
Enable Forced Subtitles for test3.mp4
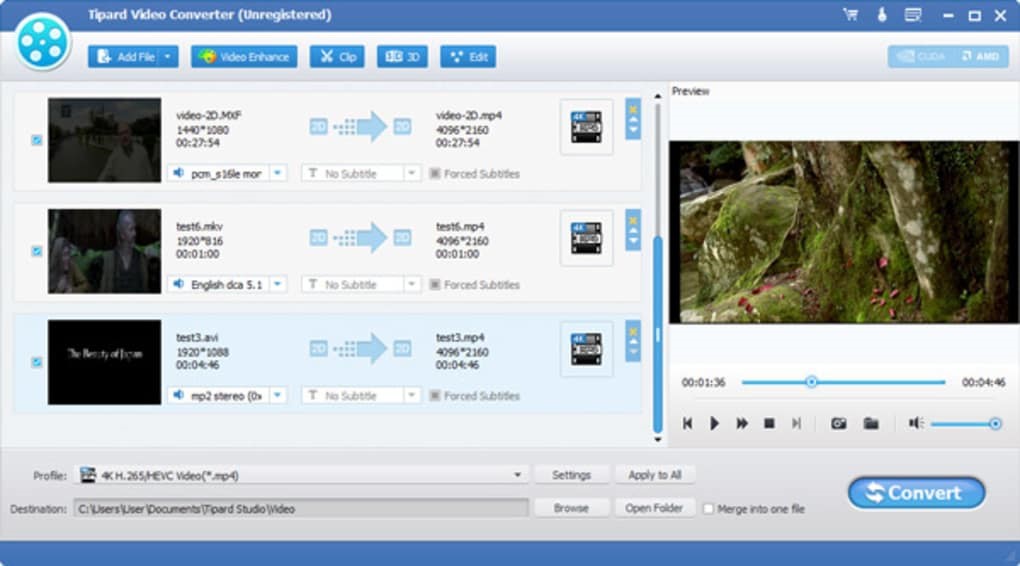[435, 396]
